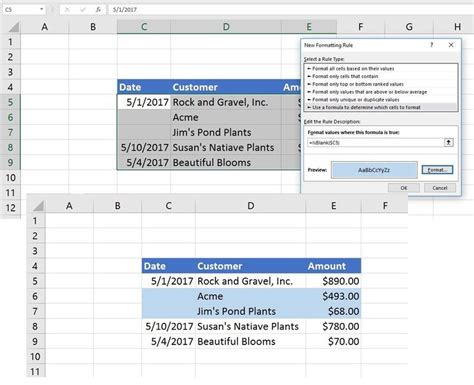Screen dimensions: 474x385
Task: Select column E header in upper sheet
Action: click(309, 27)
